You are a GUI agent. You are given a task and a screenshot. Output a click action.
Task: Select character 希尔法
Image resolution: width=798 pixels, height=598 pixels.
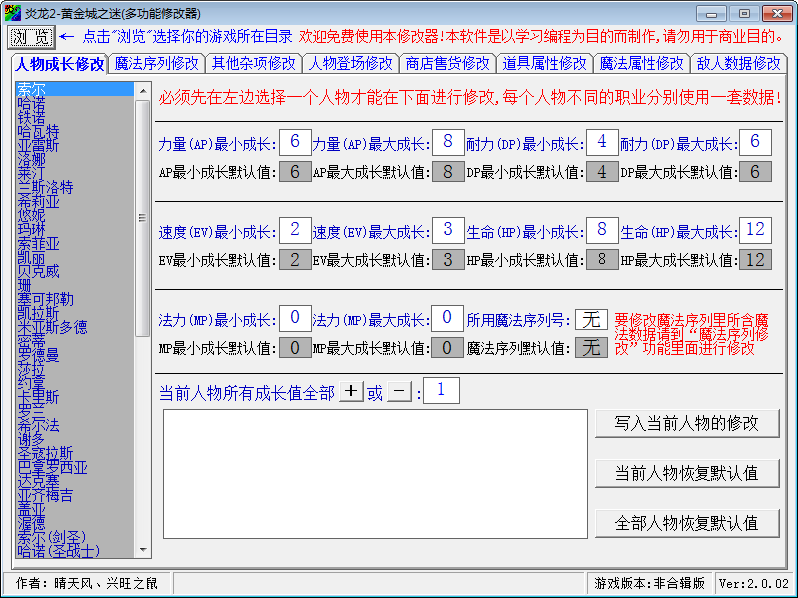[75, 425]
